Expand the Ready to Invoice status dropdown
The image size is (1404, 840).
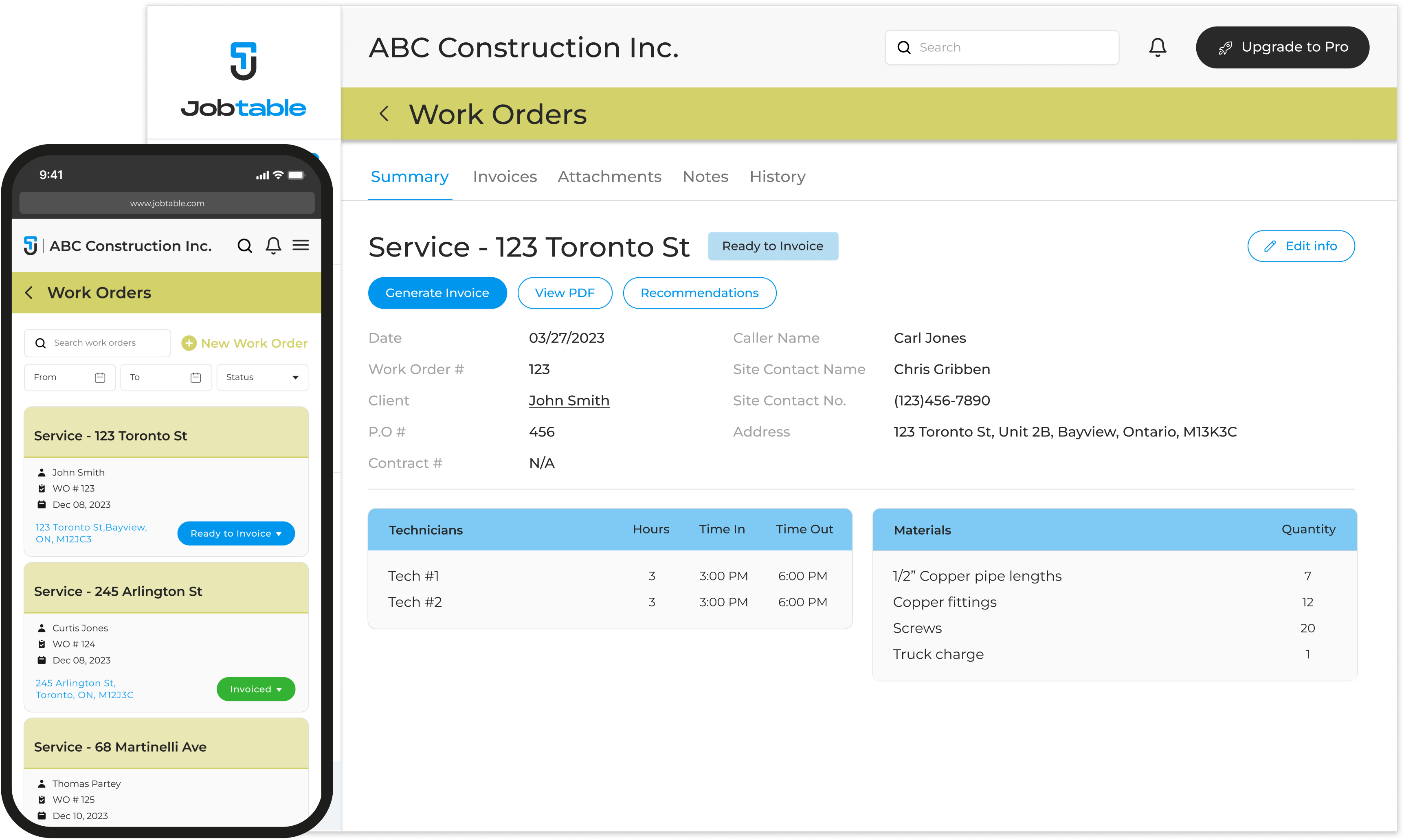click(x=236, y=533)
